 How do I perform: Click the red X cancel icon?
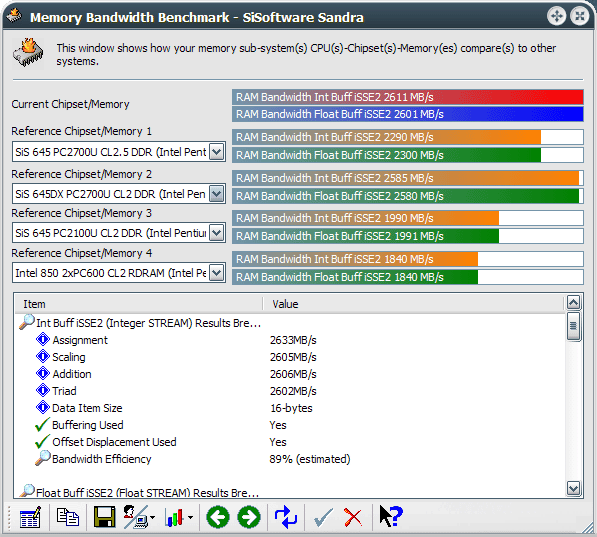353,517
